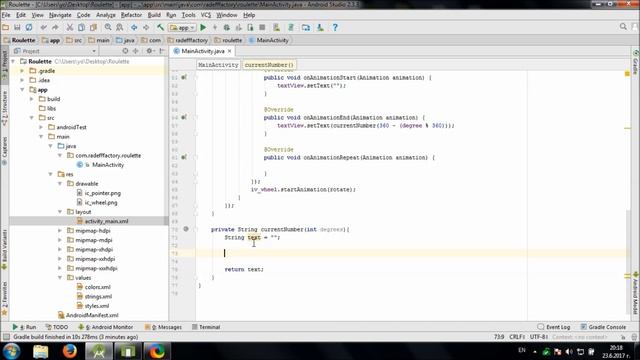Select strings.xml in the tree
The image size is (640, 360).
pyautogui.click(x=98, y=296)
